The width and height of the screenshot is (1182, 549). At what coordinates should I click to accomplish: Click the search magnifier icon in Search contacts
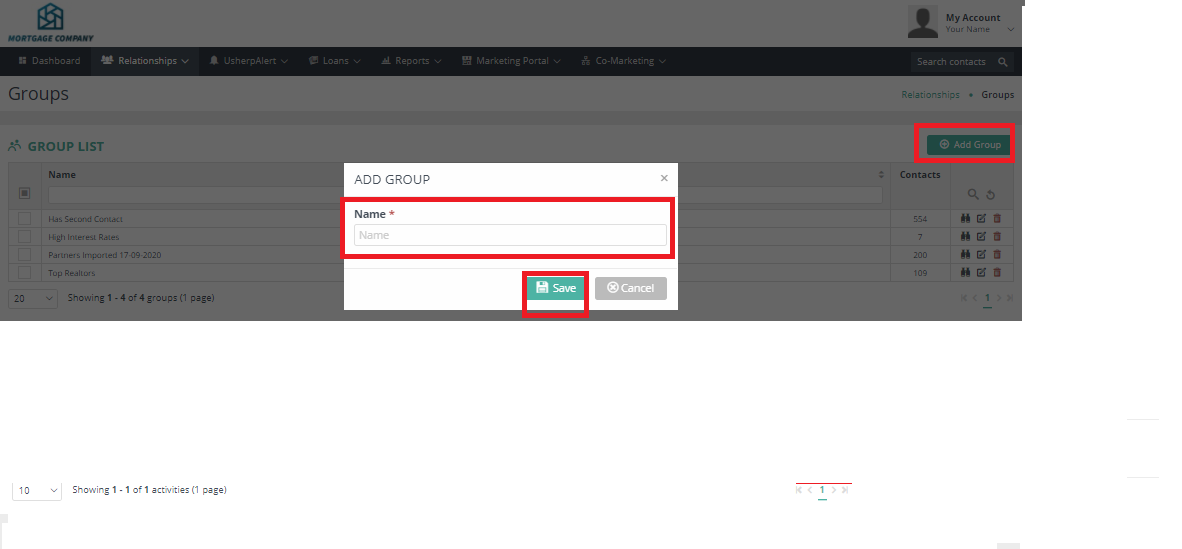(1003, 62)
